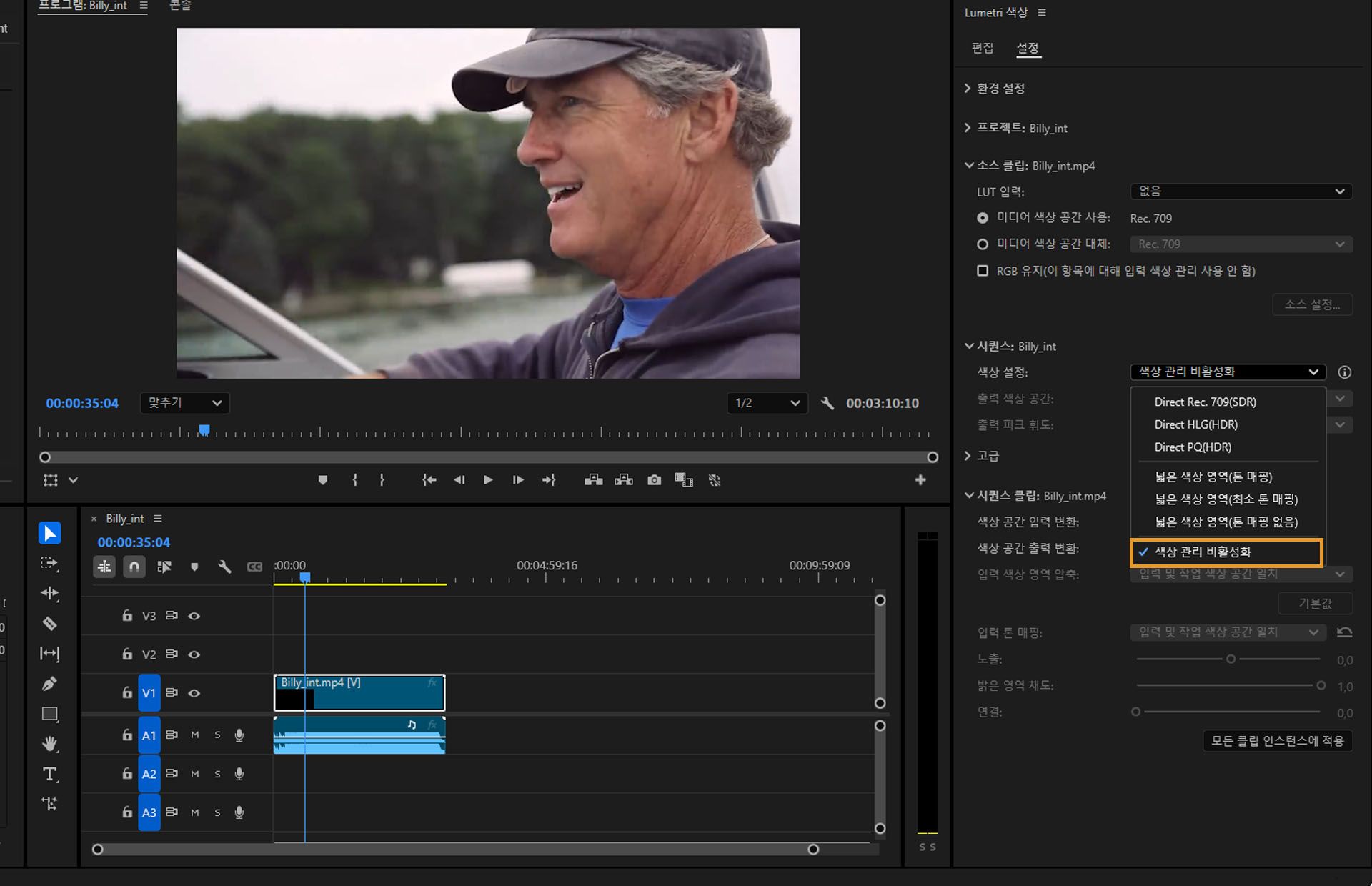
Task: Select the Type tool
Action: pos(49,774)
